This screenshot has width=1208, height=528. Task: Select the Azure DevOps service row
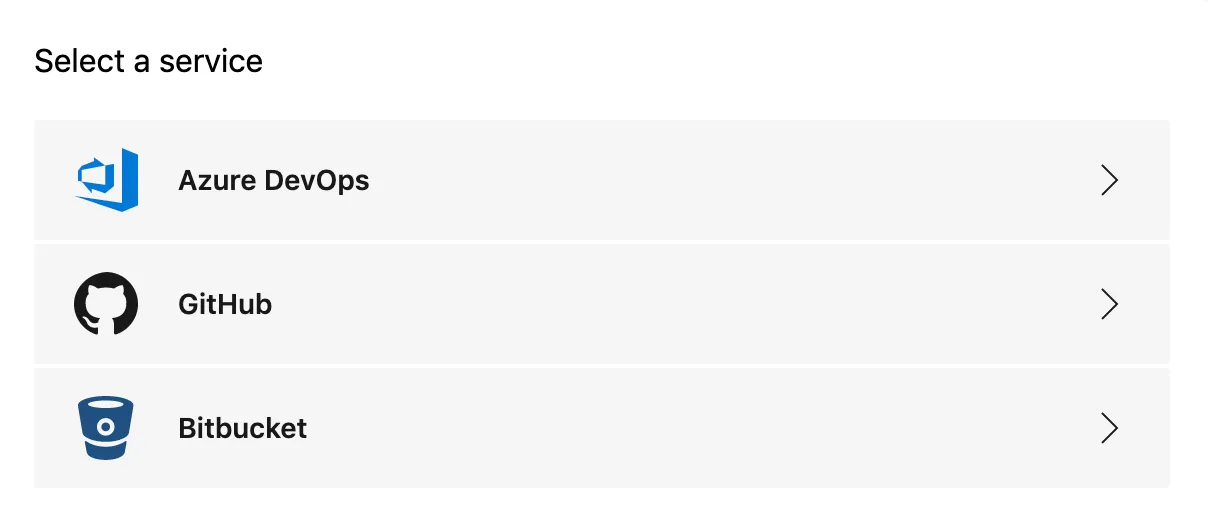pos(602,180)
